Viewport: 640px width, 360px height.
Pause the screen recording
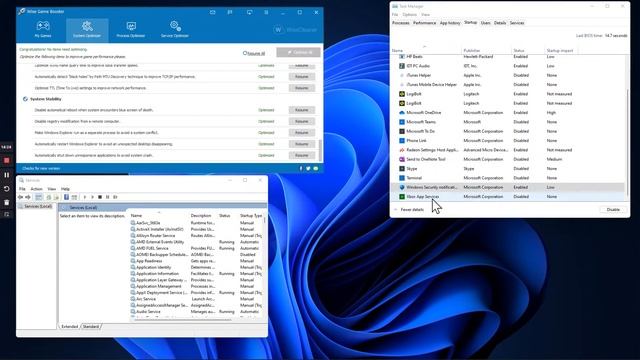pyautogui.click(x=7, y=175)
